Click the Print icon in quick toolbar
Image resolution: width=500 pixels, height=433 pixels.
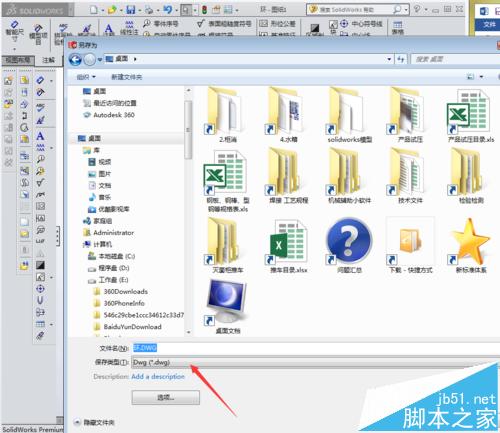[149, 10]
